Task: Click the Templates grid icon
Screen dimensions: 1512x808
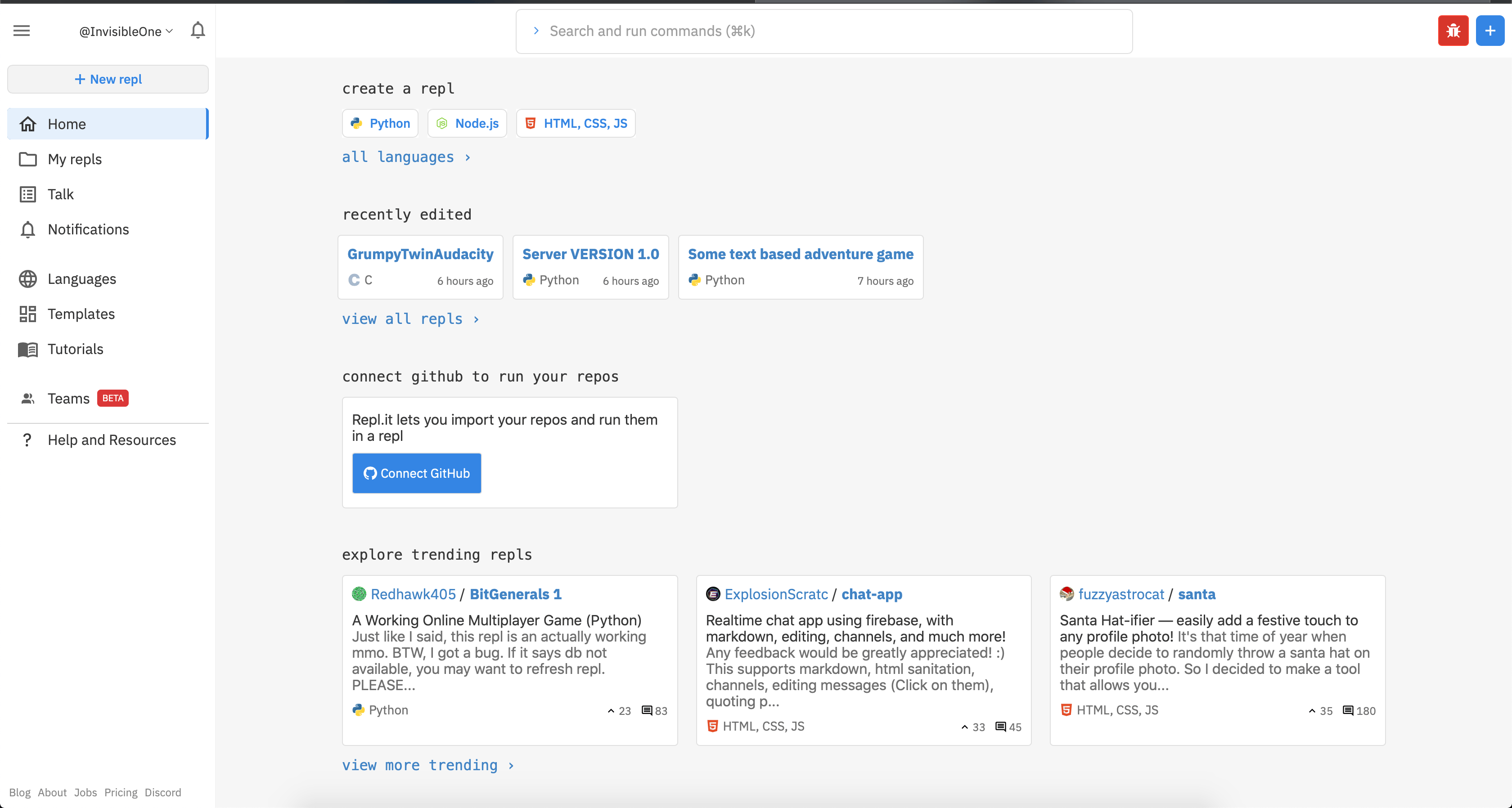Action: pos(27,314)
